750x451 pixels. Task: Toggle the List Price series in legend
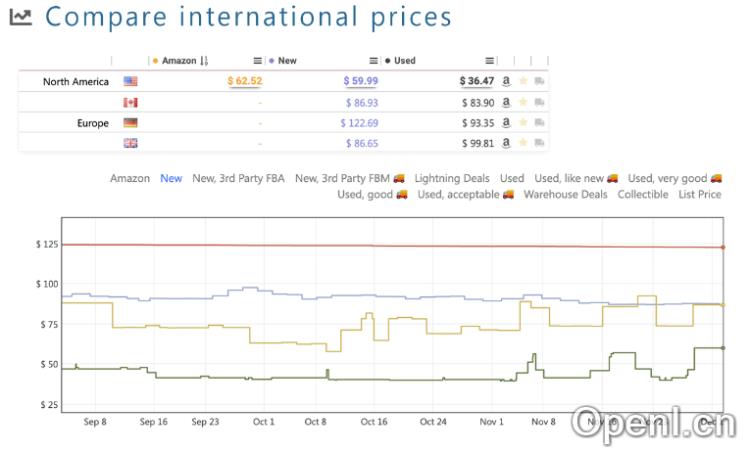point(699,194)
